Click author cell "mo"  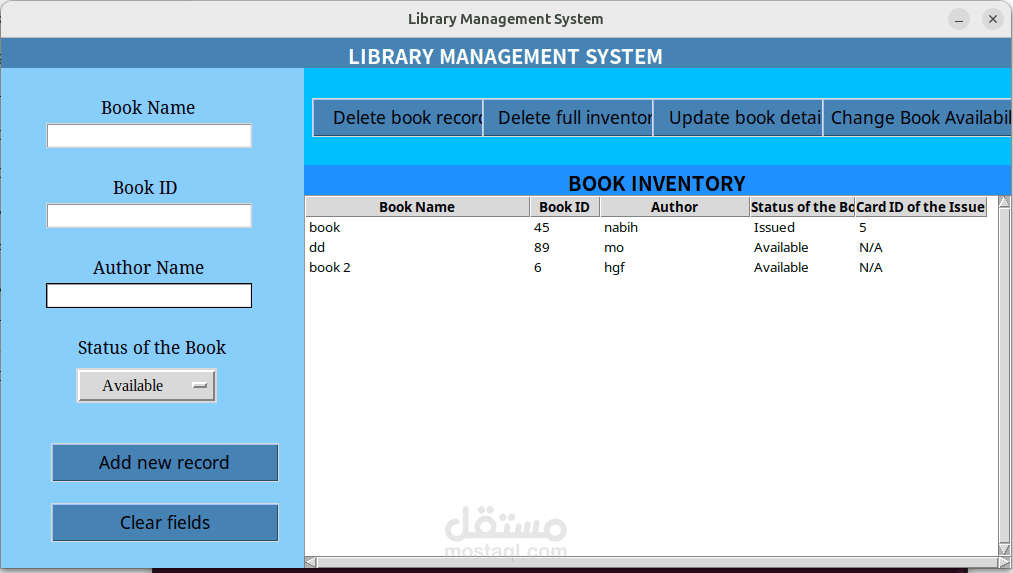614,247
